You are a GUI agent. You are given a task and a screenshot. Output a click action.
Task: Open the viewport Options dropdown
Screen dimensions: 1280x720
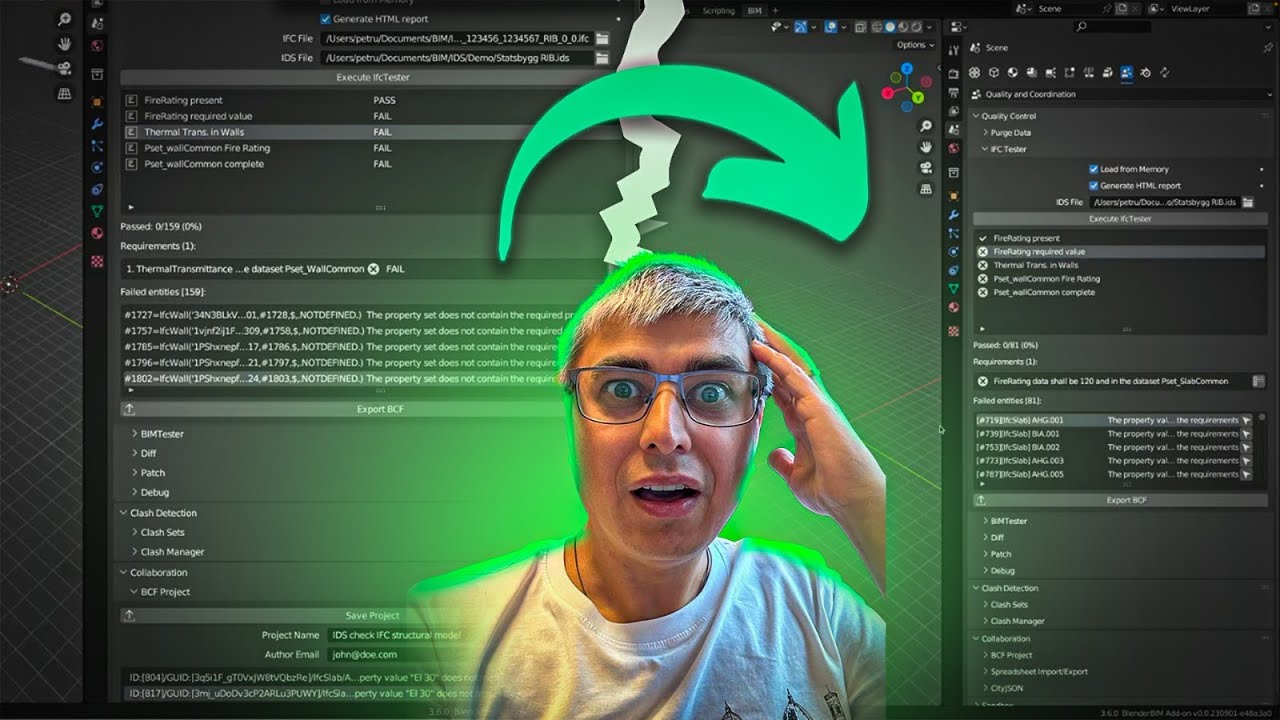click(914, 45)
